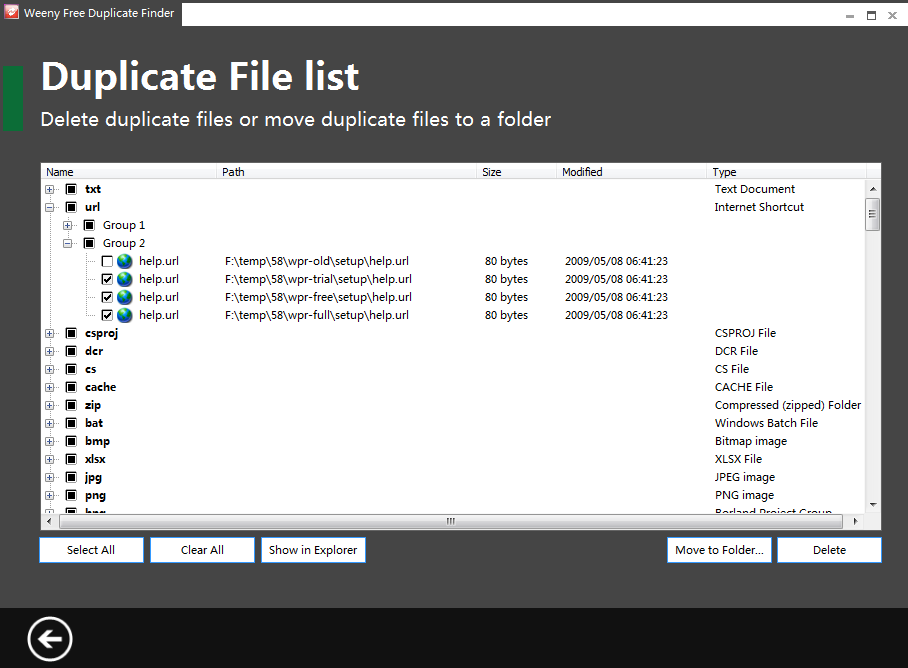The width and height of the screenshot is (908, 668).
Task: Click the Move to Folder... button
Action: pos(719,550)
